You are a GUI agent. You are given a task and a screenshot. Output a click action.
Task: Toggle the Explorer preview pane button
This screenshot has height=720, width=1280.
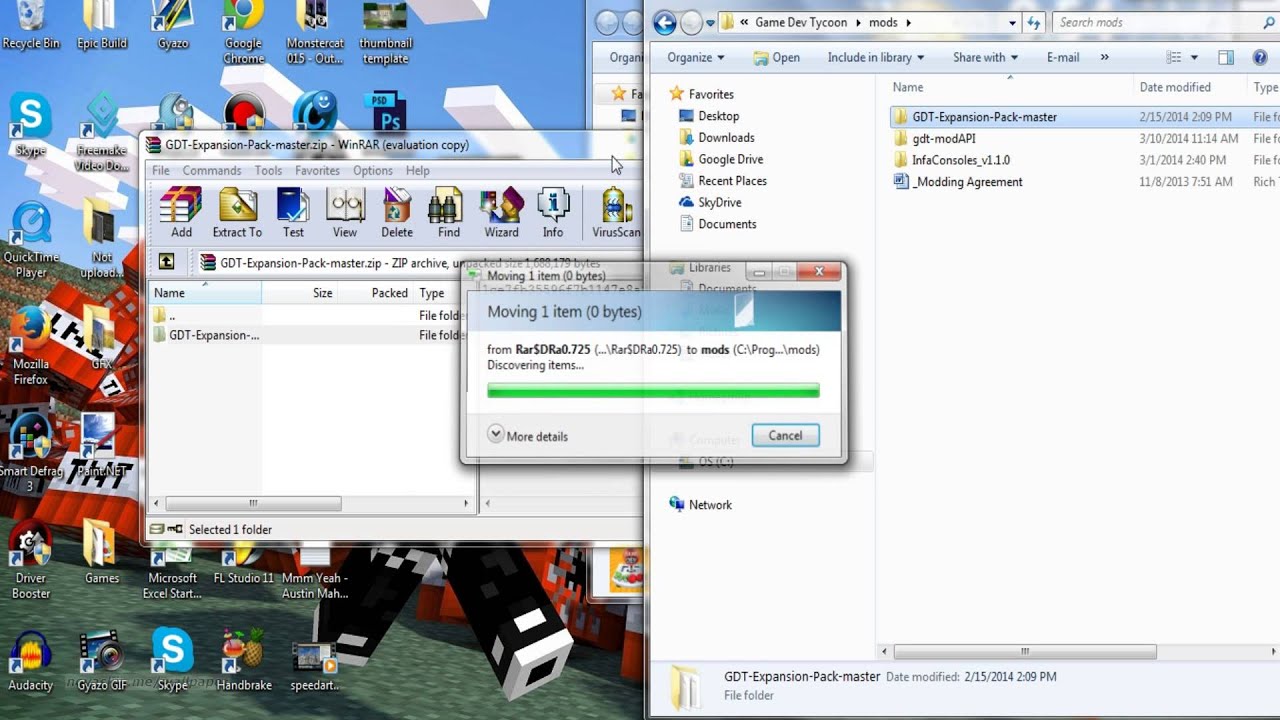click(x=1226, y=57)
